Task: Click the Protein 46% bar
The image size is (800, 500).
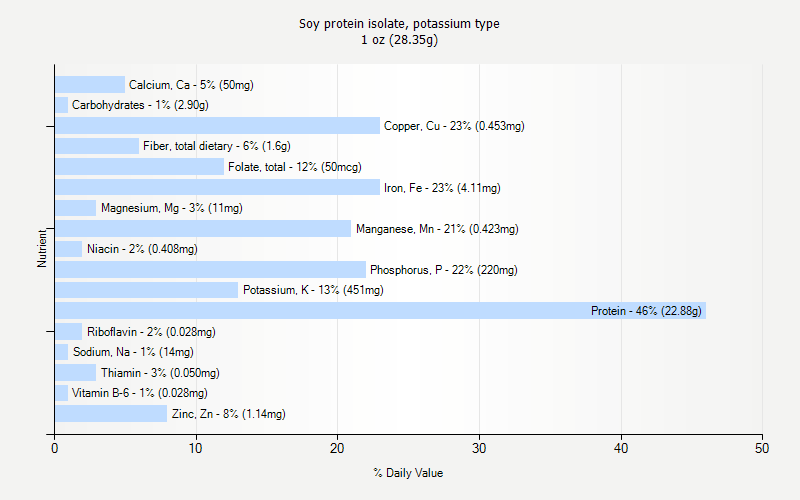Action: pyautogui.click(x=380, y=311)
